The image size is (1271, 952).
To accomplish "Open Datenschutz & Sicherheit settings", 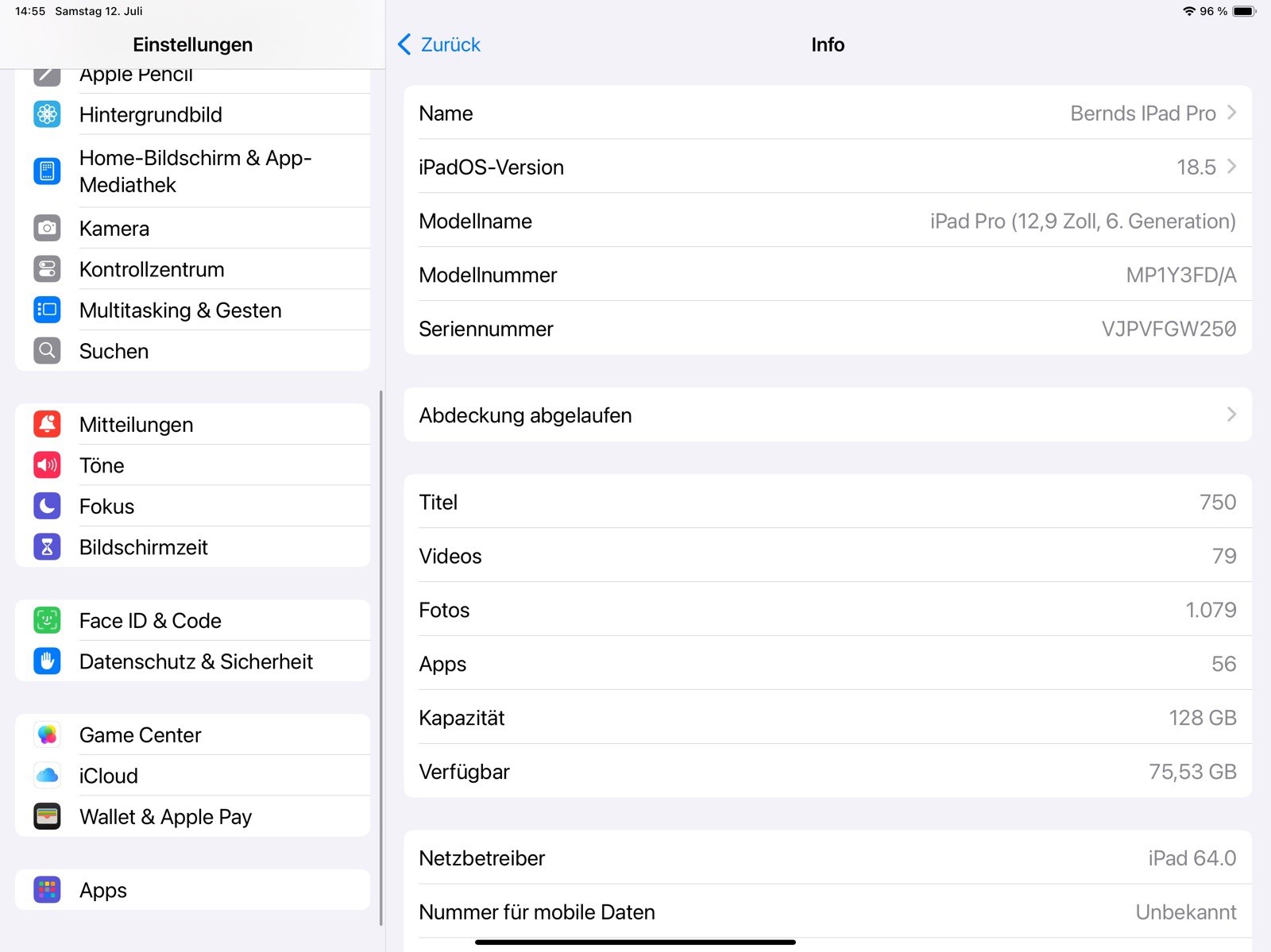I will coord(193,661).
